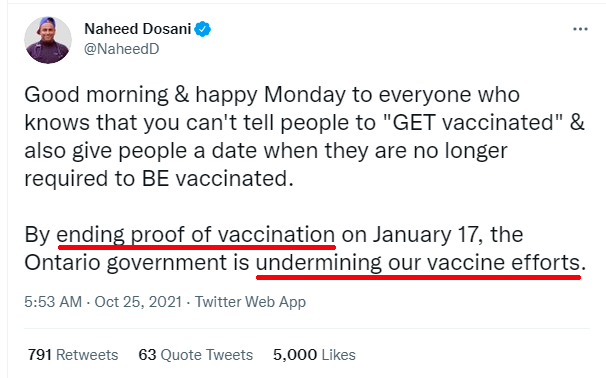Viewport: 606px width, 378px height.
Task: Click underlined "undermining our vaccine efforts" phrase
Action: tap(418, 263)
